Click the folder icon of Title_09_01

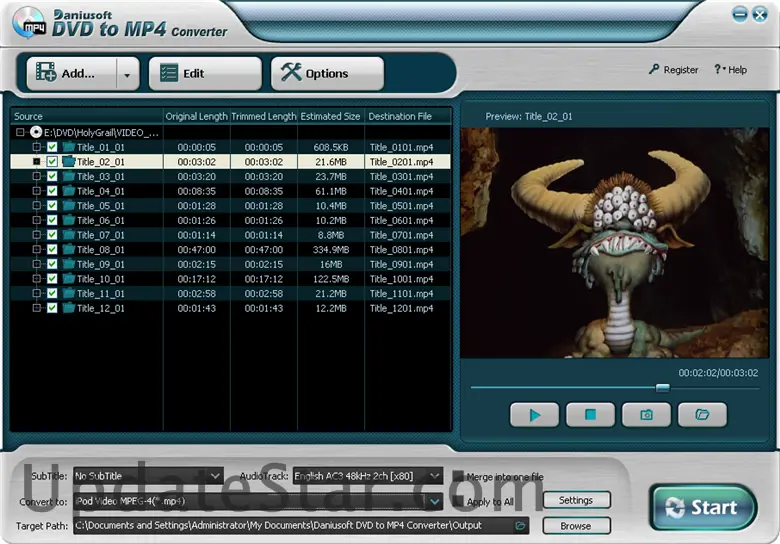click(69, 264)
